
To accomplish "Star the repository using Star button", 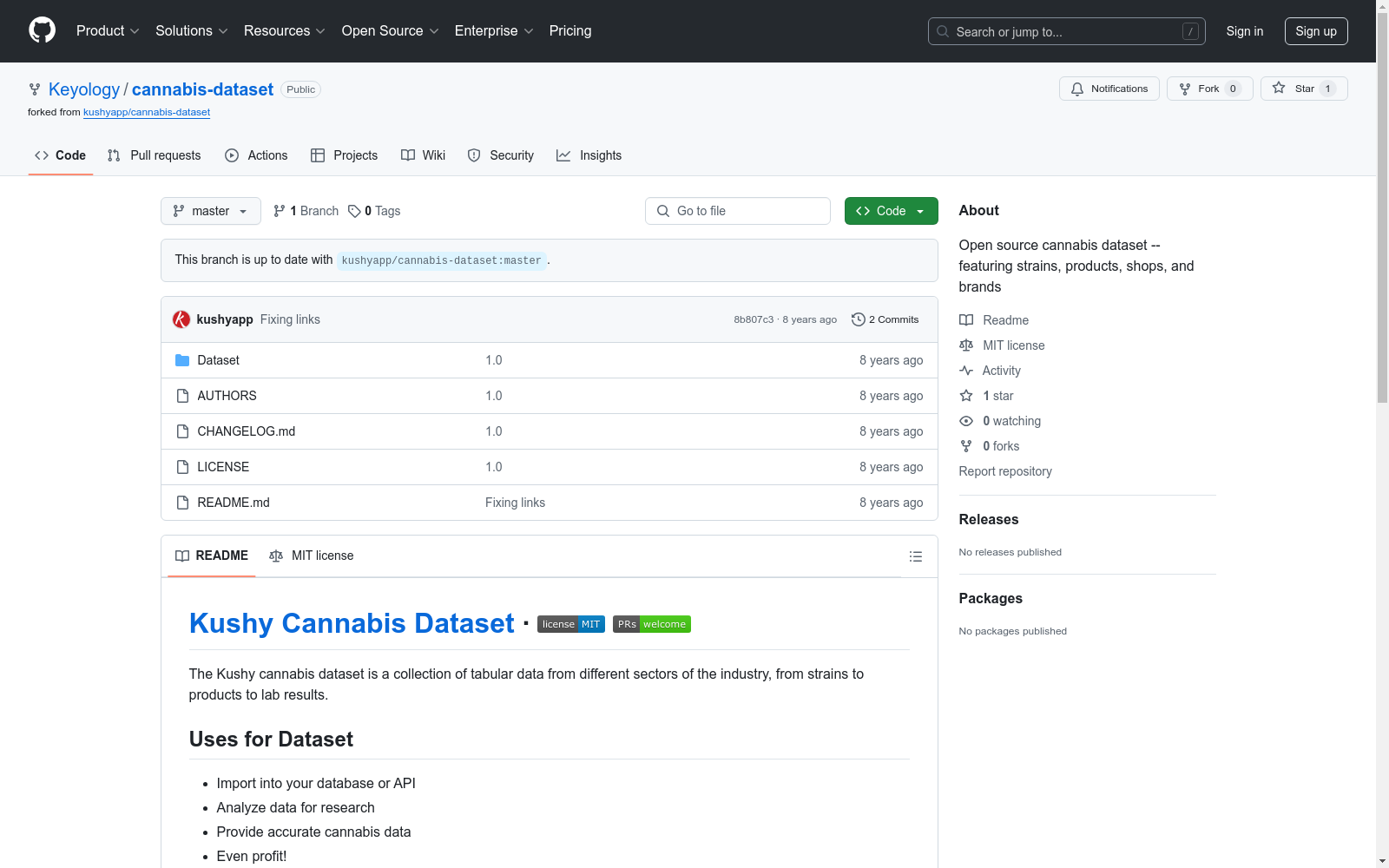I will pyautogui.click(x=1304, y=89).
